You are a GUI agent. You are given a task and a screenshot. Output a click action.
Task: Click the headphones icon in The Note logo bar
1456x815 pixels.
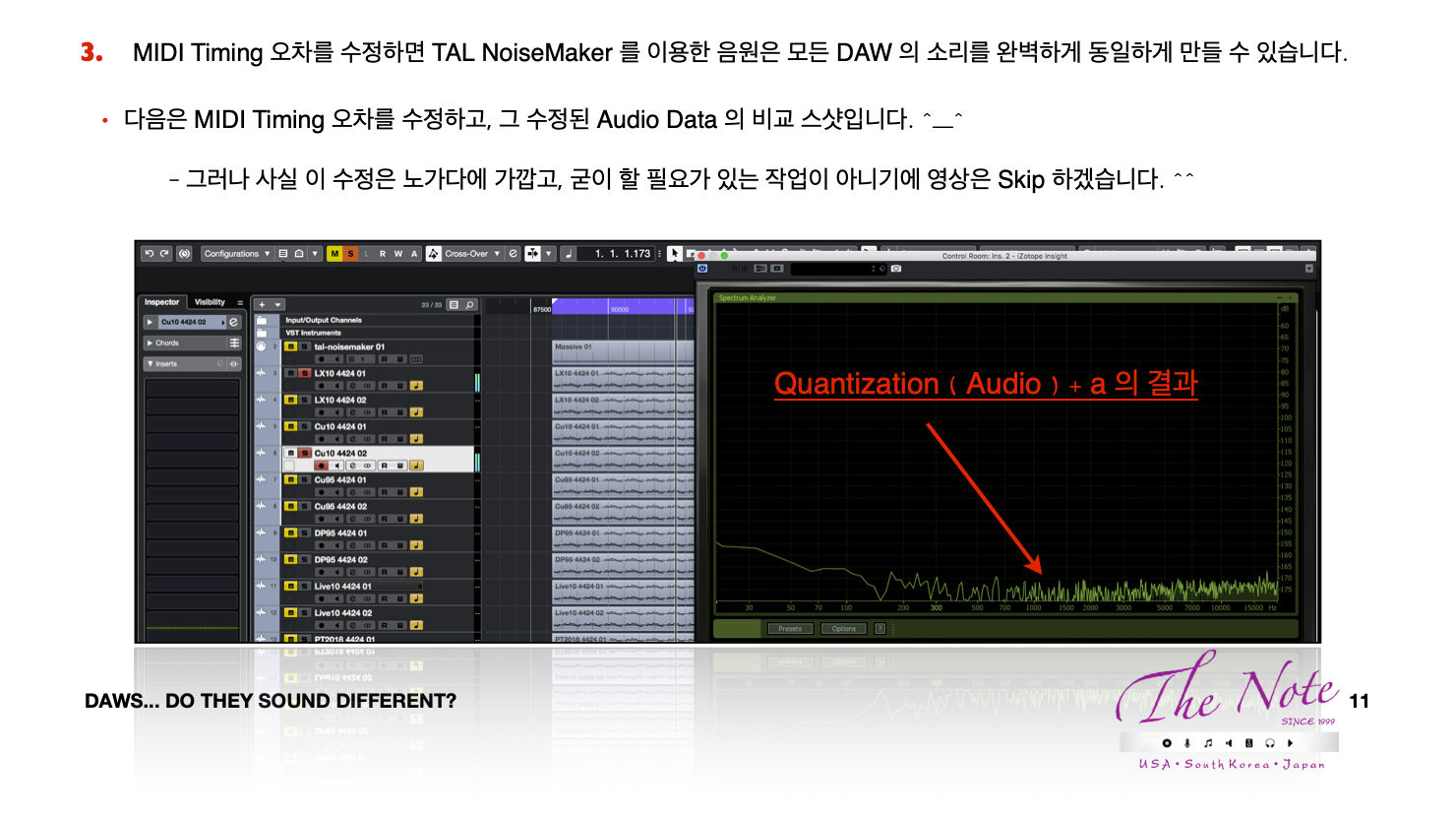click(x=1270, y=743)
